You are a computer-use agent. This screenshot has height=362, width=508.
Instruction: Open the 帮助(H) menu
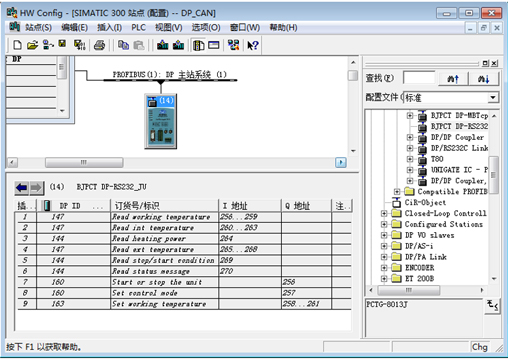pyautogui.click(x=283, y=27)
